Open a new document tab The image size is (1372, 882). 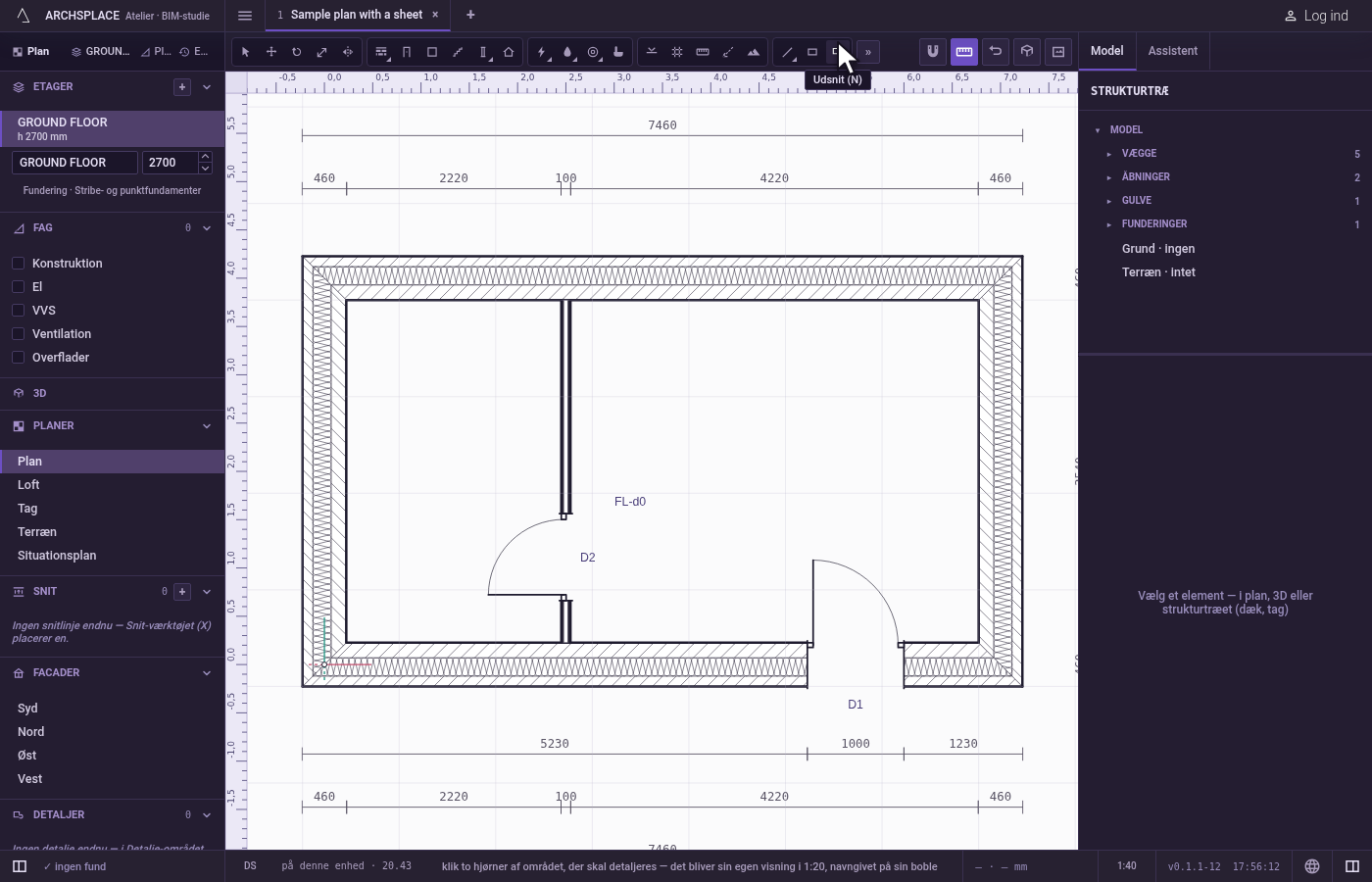pyautogui.click(x=470, y=15)
